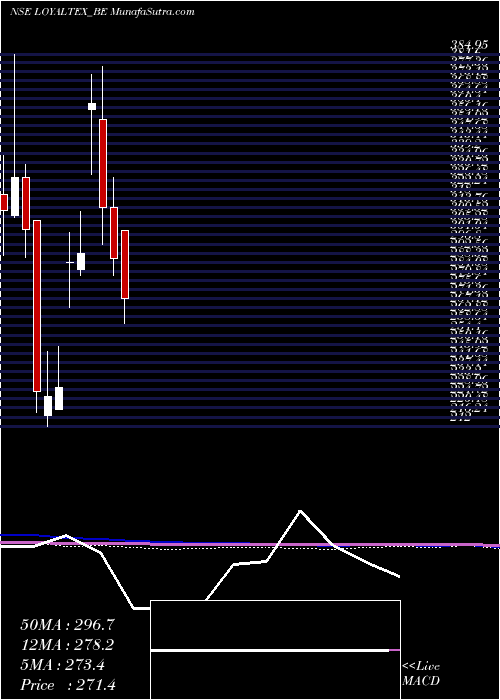Click the MACD line peak
This screenshot has height=700, width=500.
pyautogui.click(x=300, y=510)
